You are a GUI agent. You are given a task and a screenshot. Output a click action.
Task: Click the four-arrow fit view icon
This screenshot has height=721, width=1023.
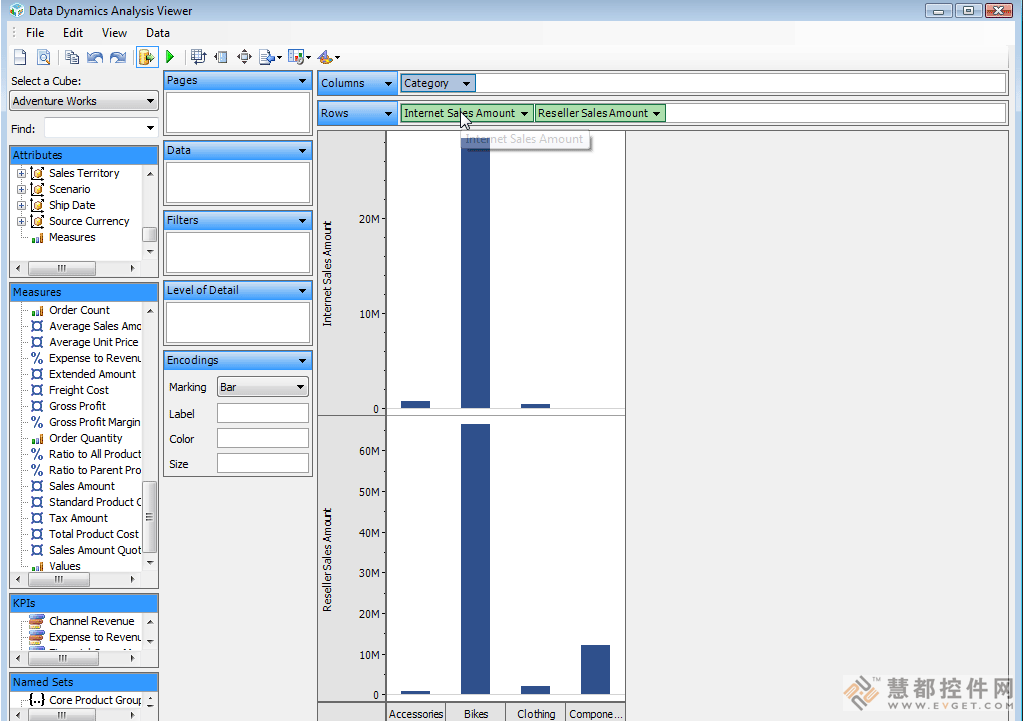tap(244, 57)
